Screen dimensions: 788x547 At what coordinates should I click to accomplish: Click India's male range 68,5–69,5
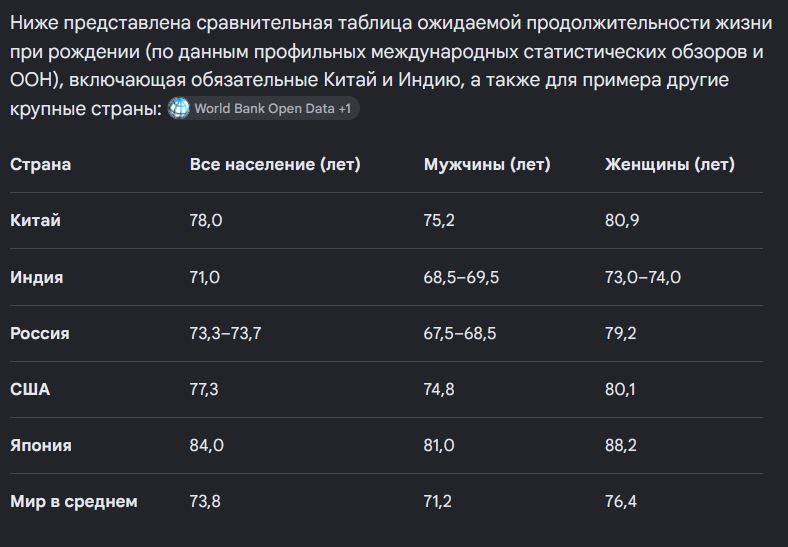pyautogui.click(x=461, y=277)
